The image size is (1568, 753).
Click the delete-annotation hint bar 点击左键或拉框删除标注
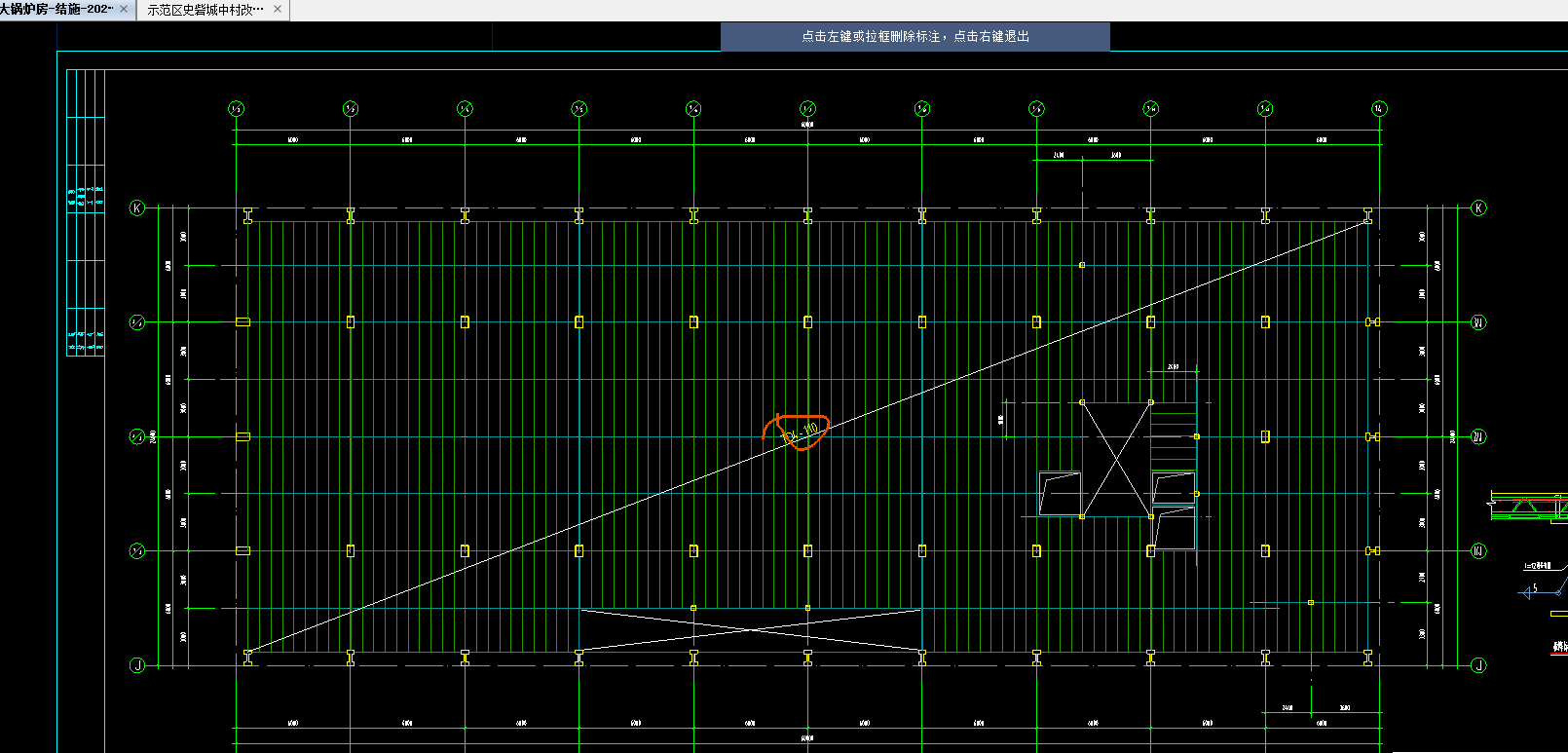(915, 36)
